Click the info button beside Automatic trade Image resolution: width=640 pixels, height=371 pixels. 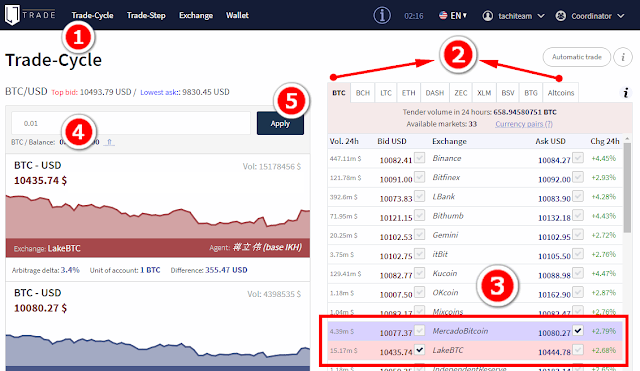point(623,57)
